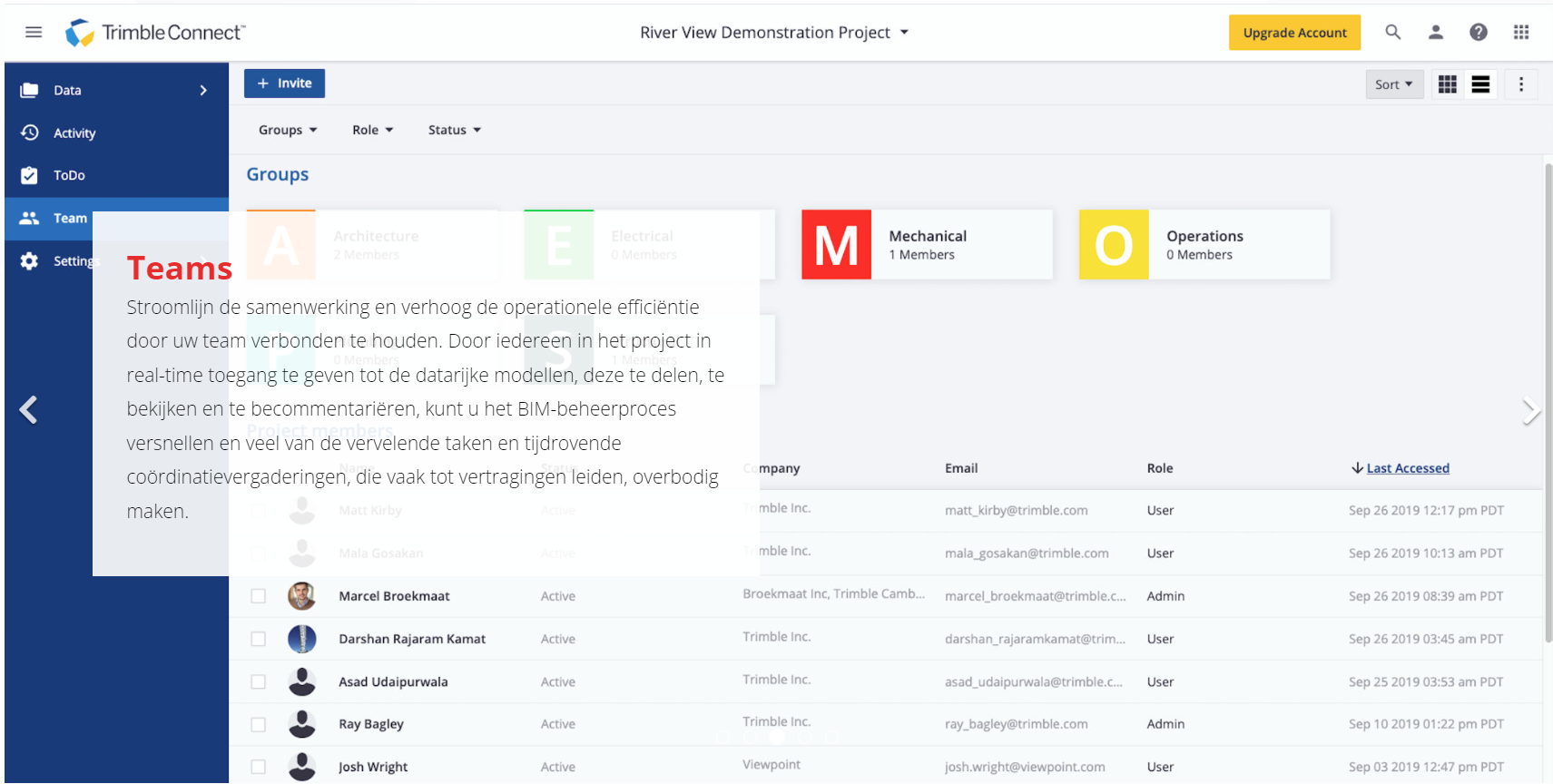This screenshot has width=1553, height=784.
Task: Click Marcel Broekmaat's avatar photo
Action: tap(302, 596)
